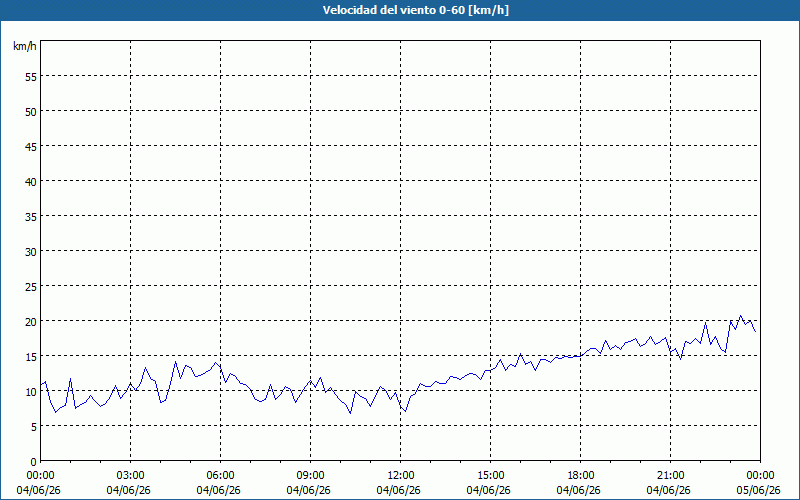Select the y-axis value "35"
Viewport: 800px width, 500px height.
pyautogui.click(x=31, y=216)
